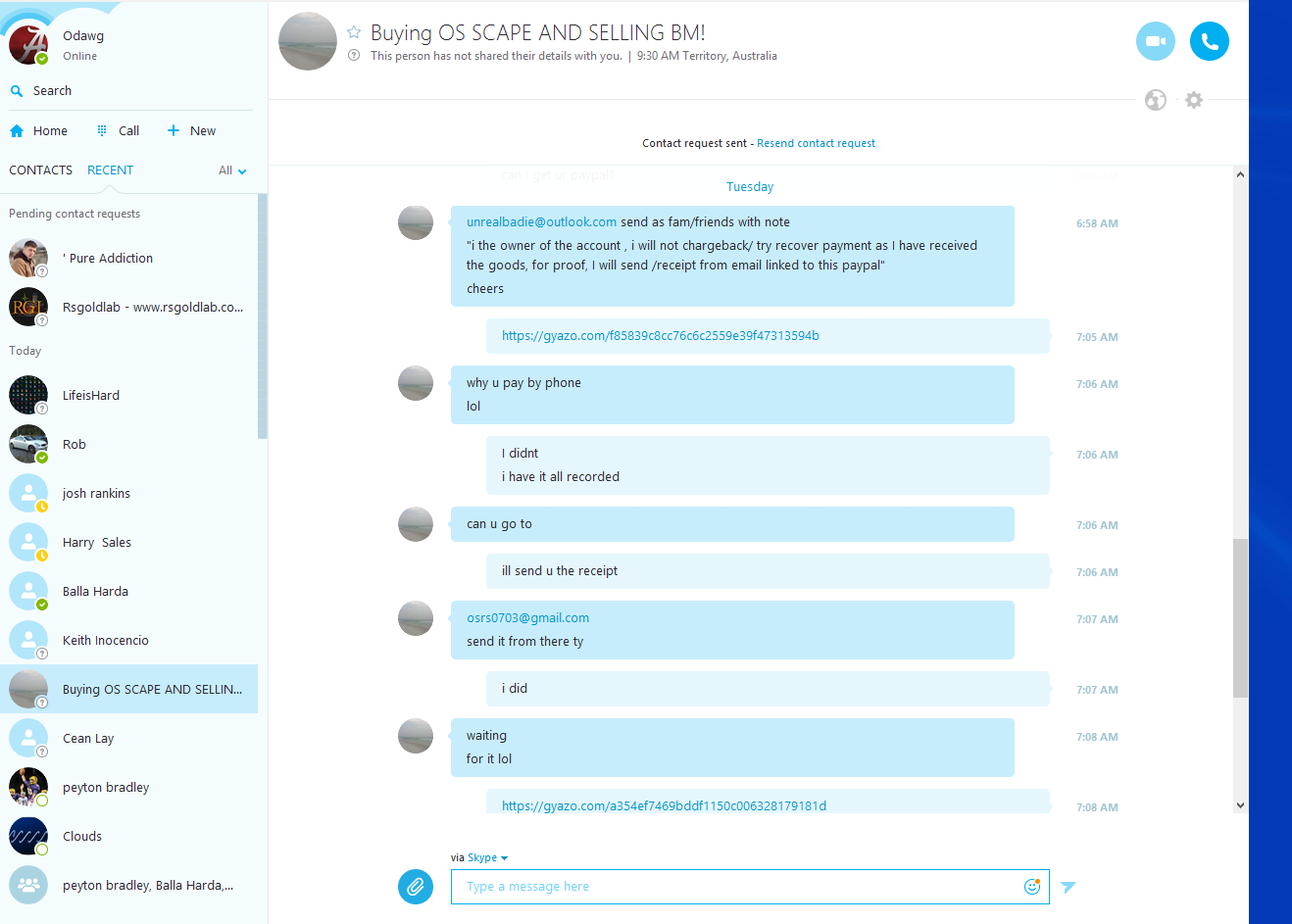This screenshot has width=1292, height=924.
Task: Open Home via the house icon
Action: tap(17, 130)
